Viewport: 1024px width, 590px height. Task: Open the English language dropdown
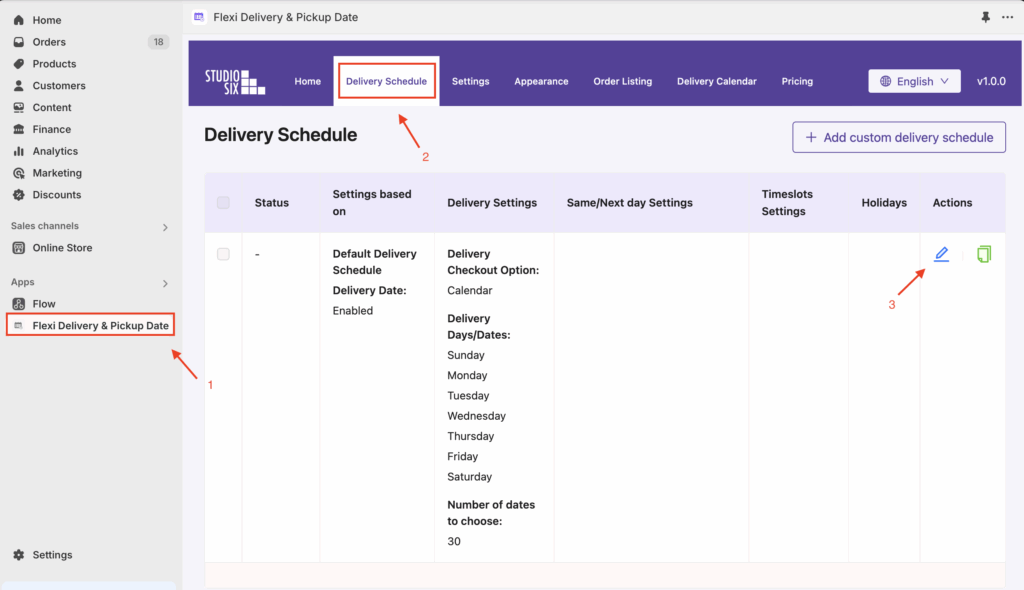(914, 81)
